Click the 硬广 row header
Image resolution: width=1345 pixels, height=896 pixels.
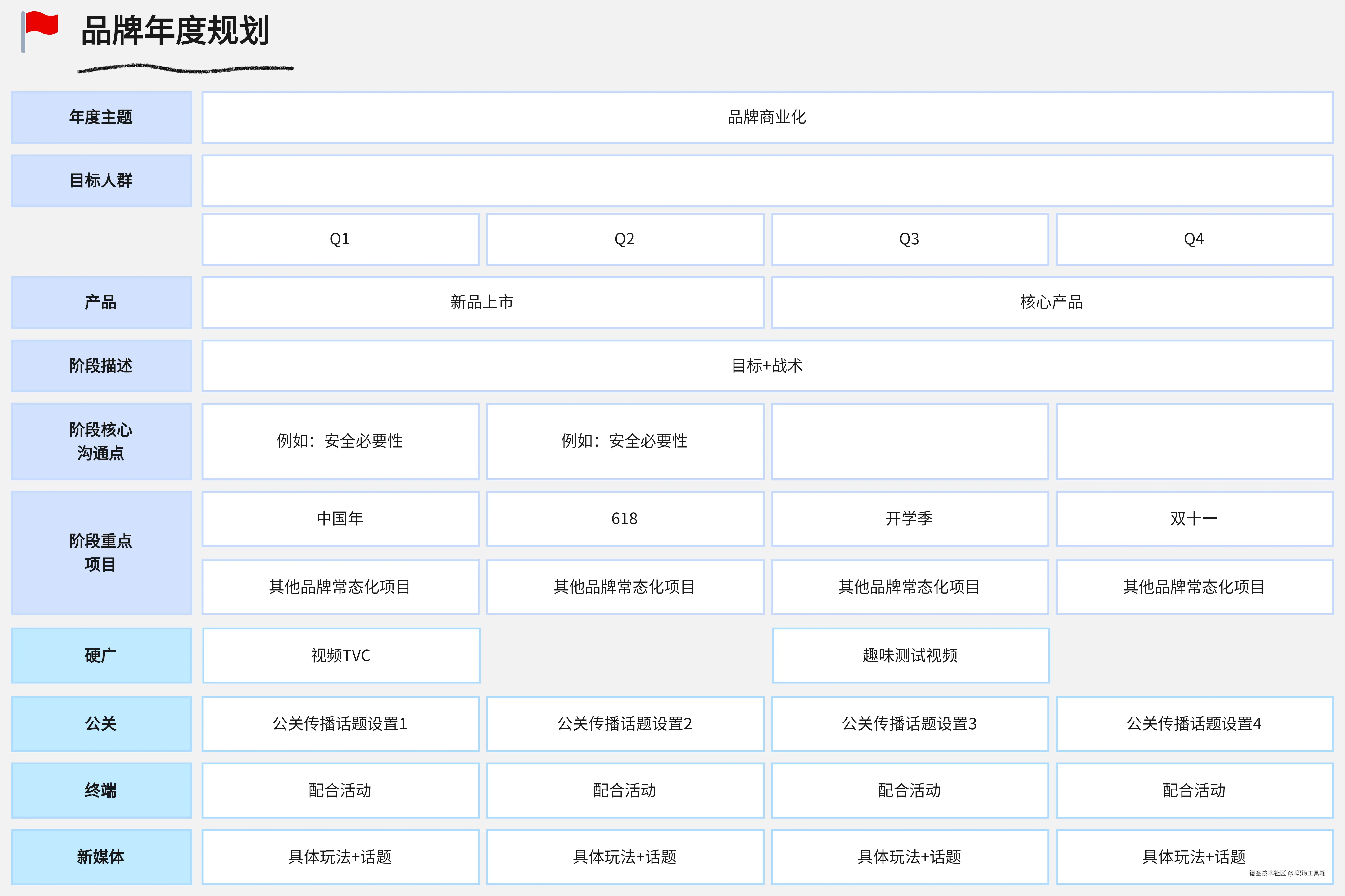coord(101,655)
